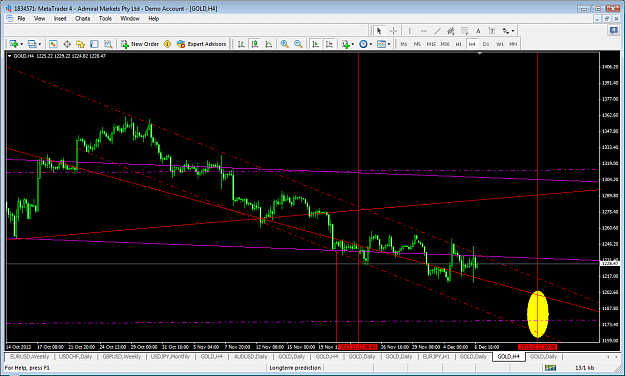This screenshot has width=625, height=376.
Task: Toggle Auto Scroll for the chart
Action: tap(315, 44)
